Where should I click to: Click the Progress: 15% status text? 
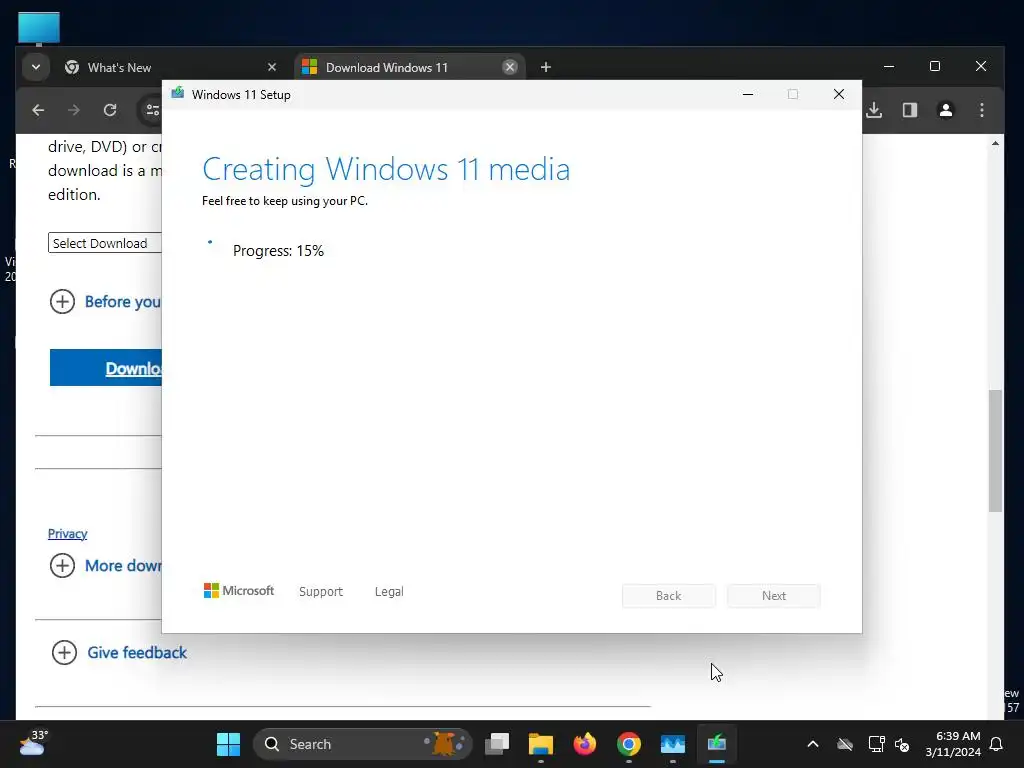coord(278,251)
